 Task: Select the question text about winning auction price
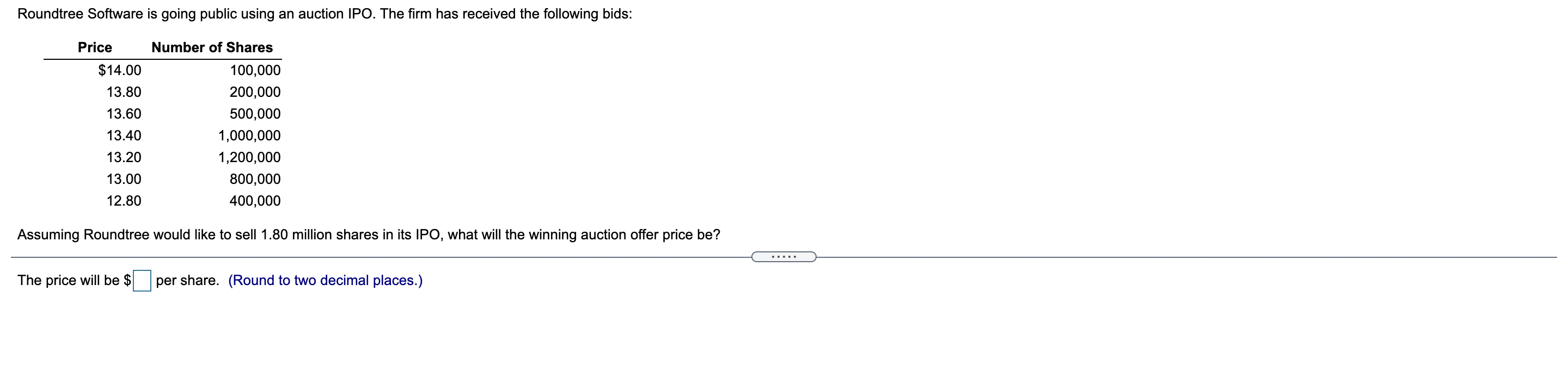point(369,234)
